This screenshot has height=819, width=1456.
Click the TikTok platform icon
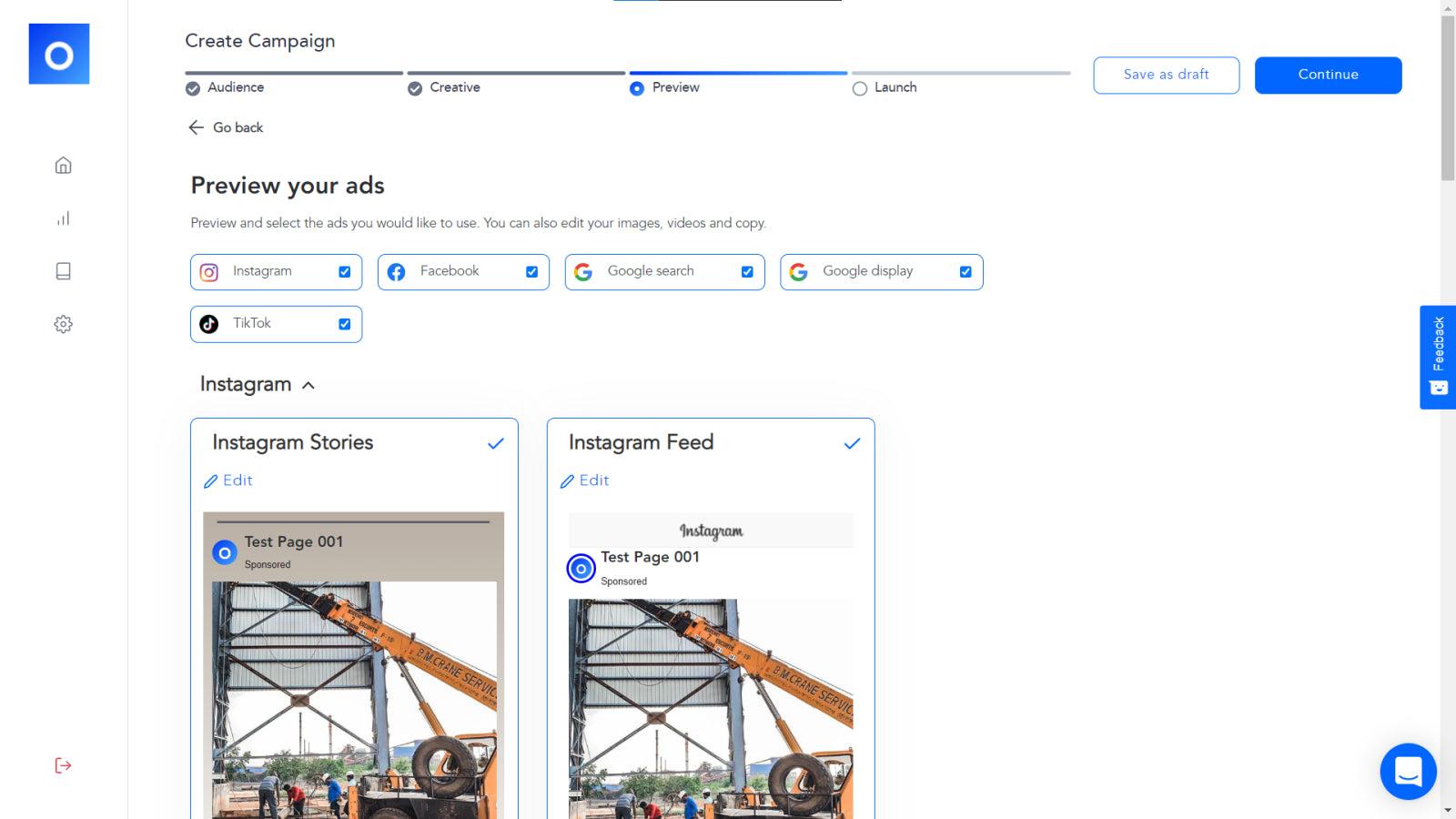click(209, 323)
